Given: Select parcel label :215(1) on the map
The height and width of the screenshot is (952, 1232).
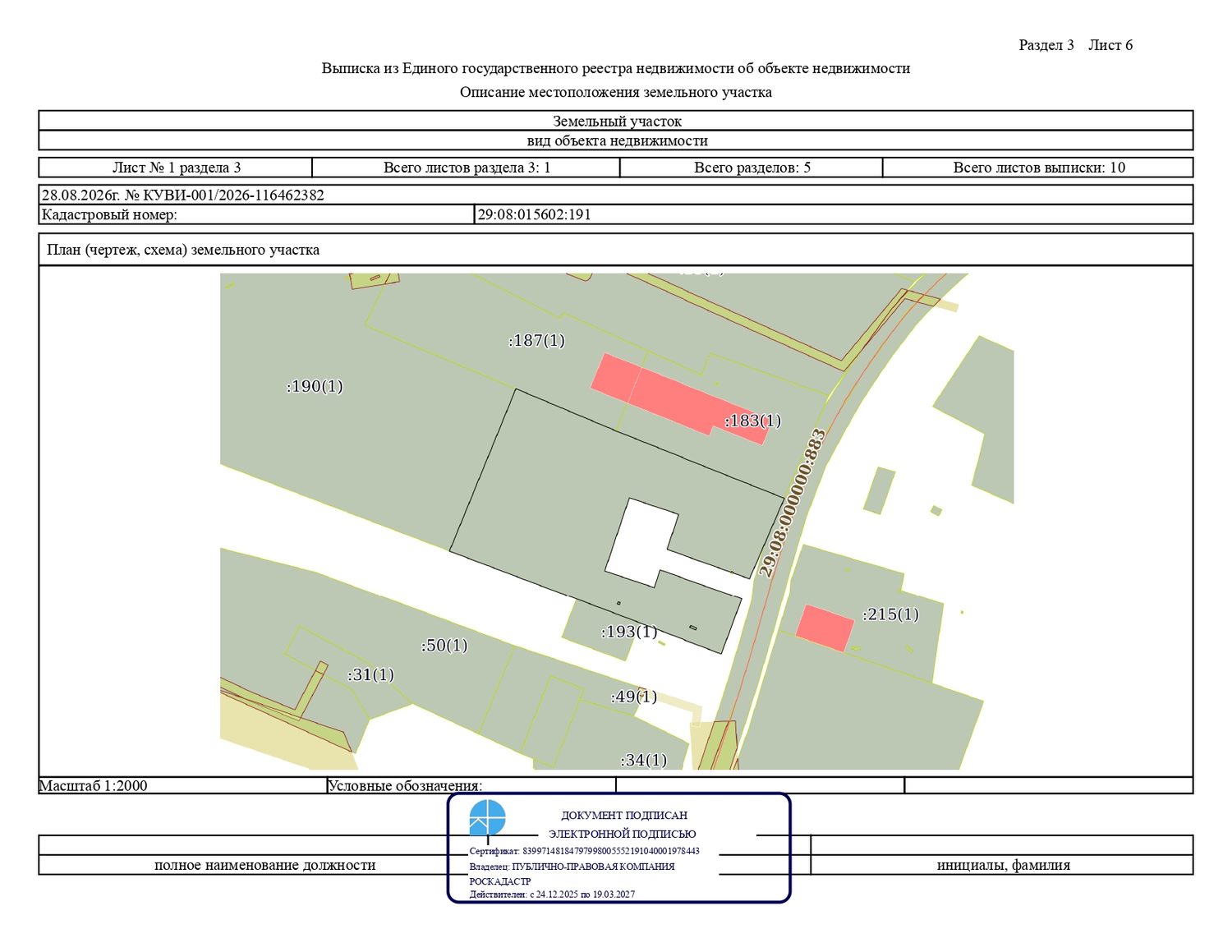Looking at the screenshot, I should coord(891,614).
